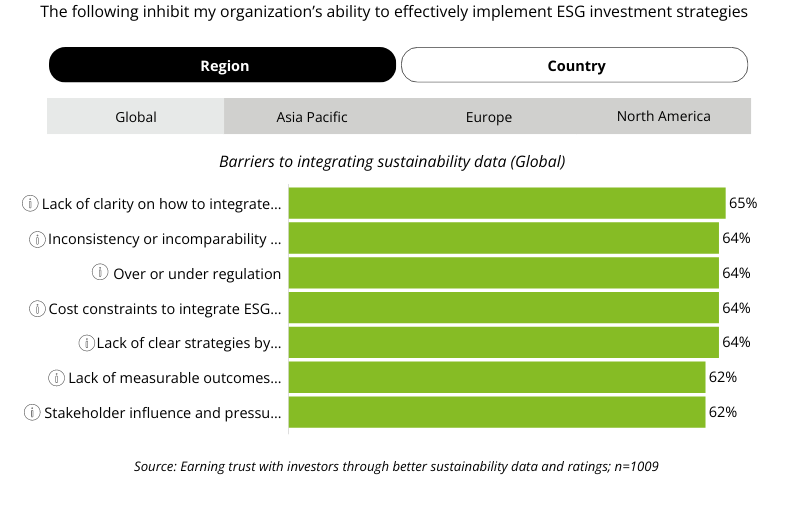Viewport: 800px width, 507px height.
Task: Click info icon beside Cost constraints
Action: pyautogui.click(x=38, y=308)
